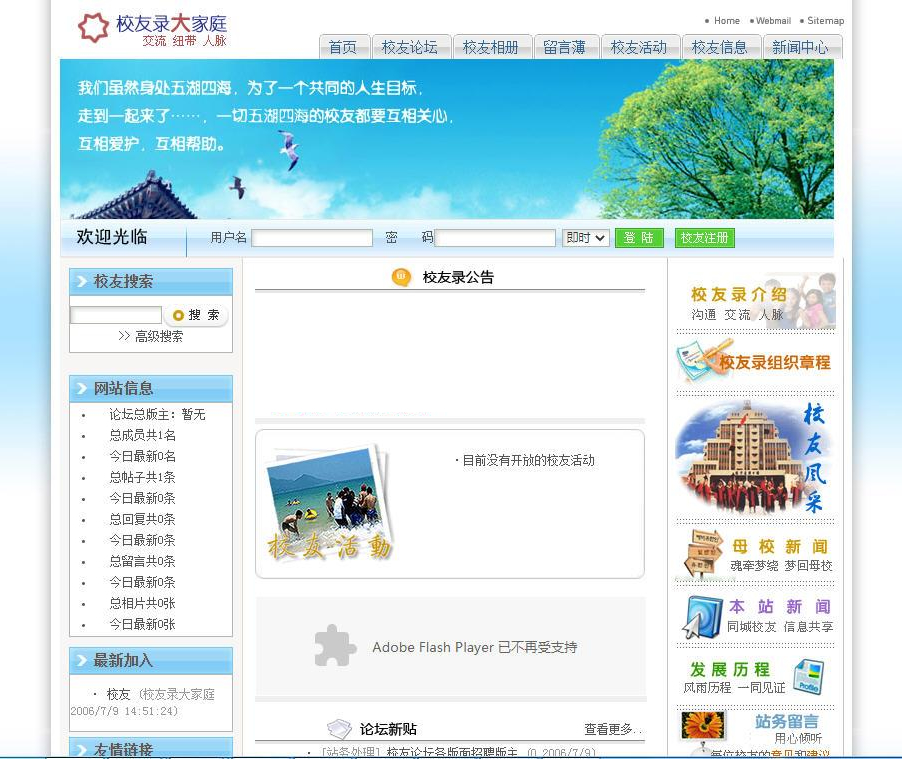Click the speech icon next to 论坛新贴

[339, 730]
